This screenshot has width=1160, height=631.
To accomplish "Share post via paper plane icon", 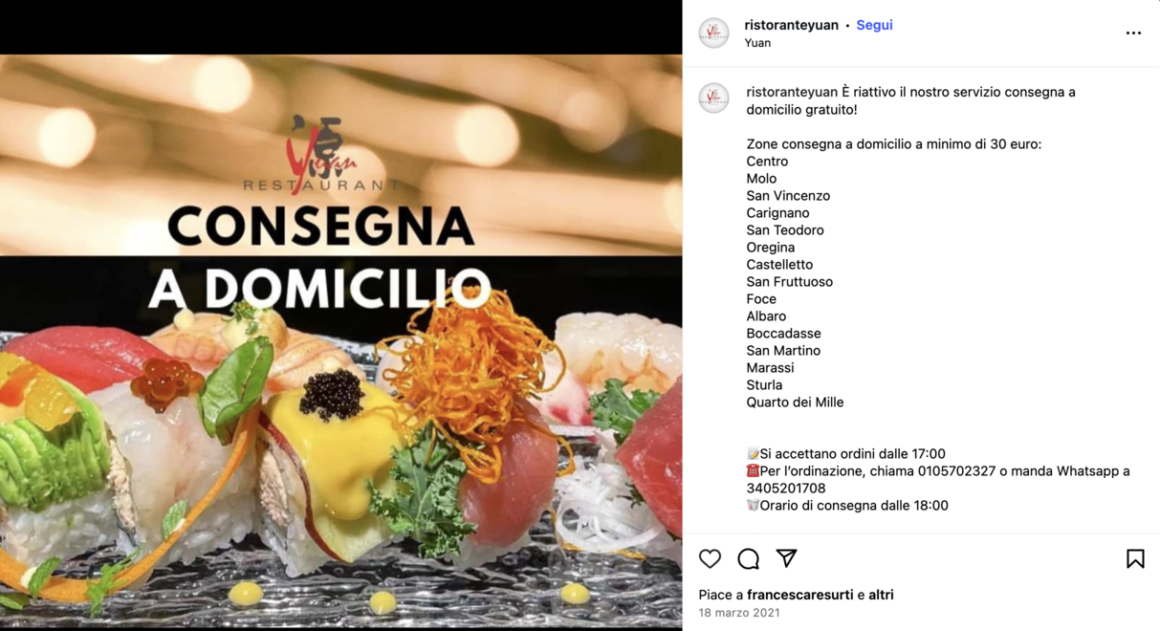I will (x=786, y=558).
